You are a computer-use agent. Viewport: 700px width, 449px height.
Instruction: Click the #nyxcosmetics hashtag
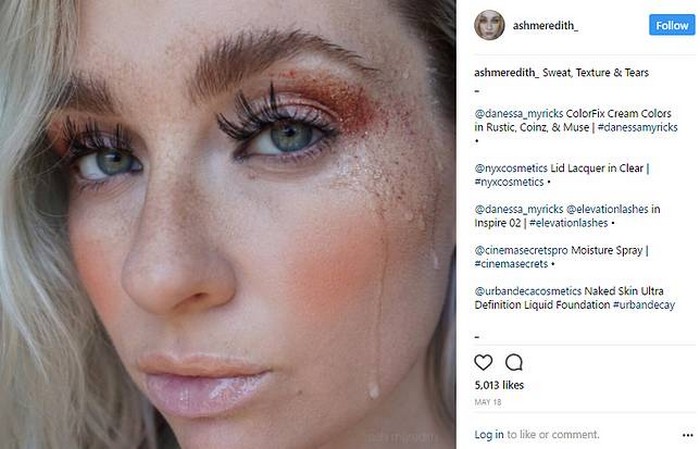click(x=509, y=182)
